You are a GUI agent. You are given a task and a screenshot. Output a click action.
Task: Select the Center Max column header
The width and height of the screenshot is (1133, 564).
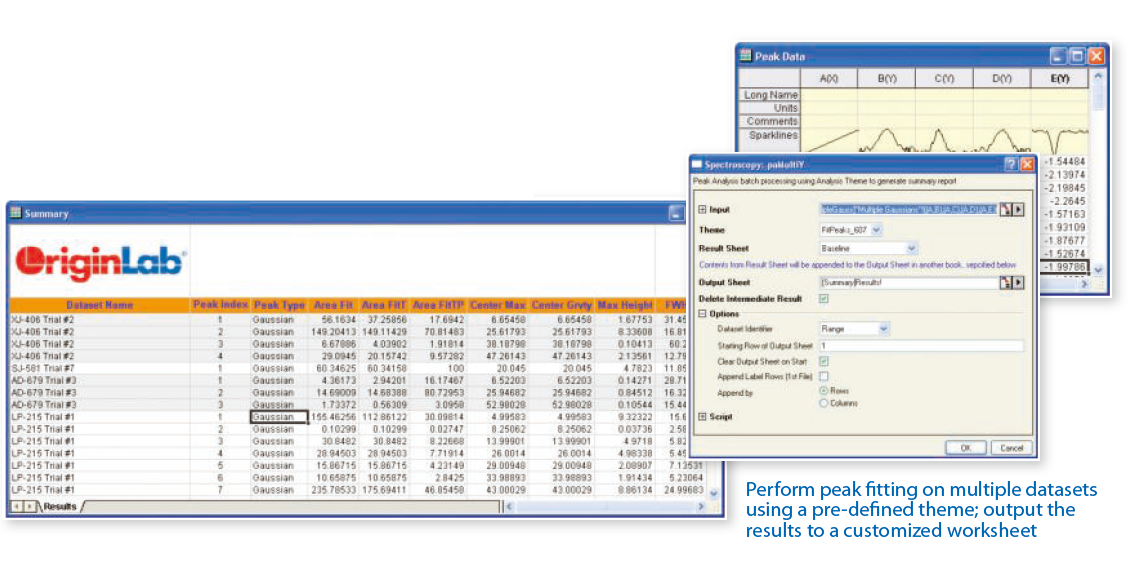tap(498, 305)
